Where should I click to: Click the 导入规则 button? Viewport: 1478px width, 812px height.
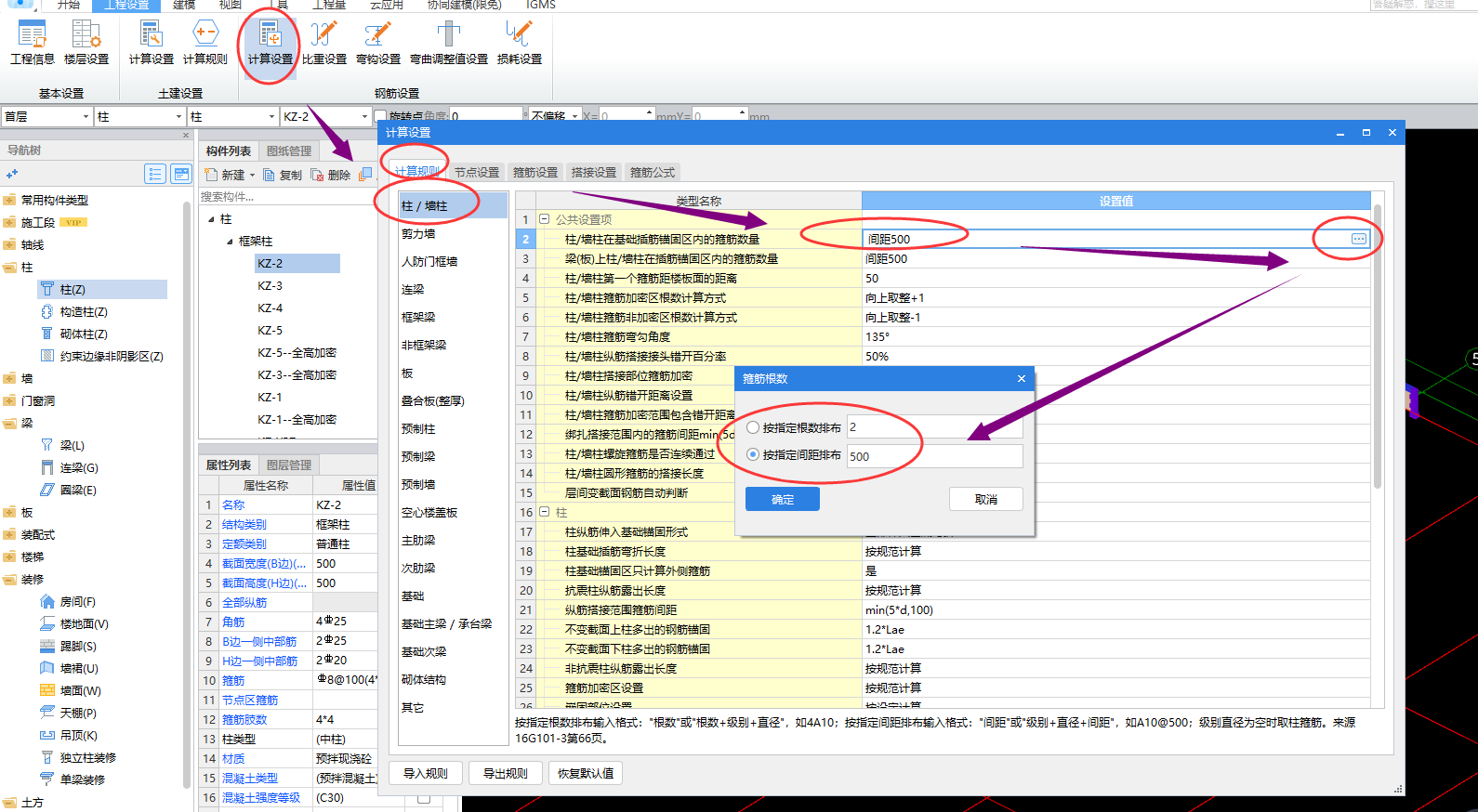(x=426, y=773)
